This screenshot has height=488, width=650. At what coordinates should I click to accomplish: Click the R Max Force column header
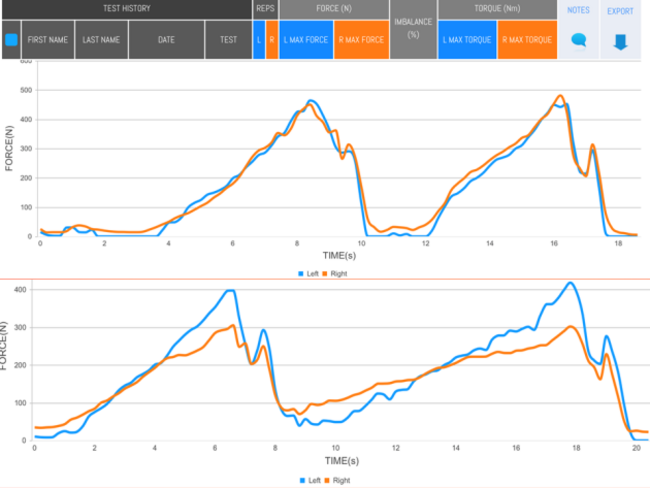click(361, 40)
